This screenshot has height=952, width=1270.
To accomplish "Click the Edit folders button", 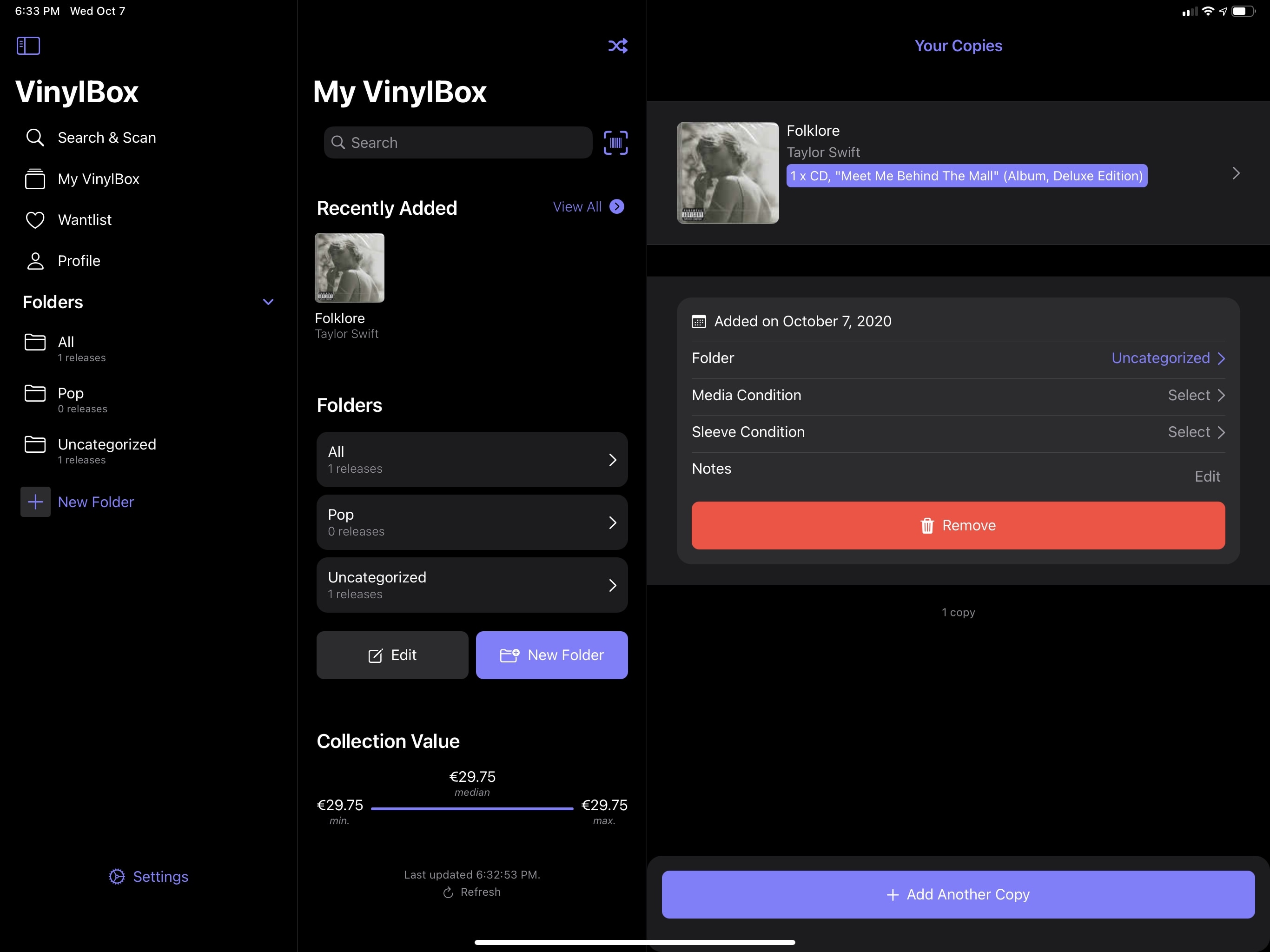I will [392, 655].
